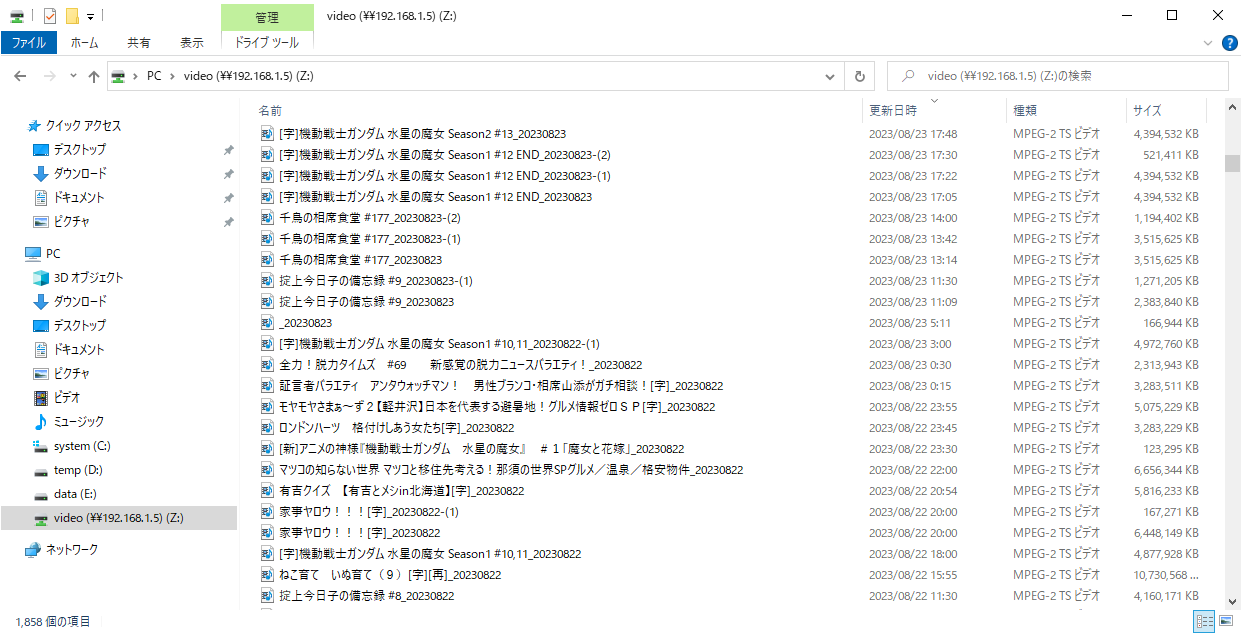
Task: Switch to the ホーム ribbon tab
Action: click(x=84, y=42)
